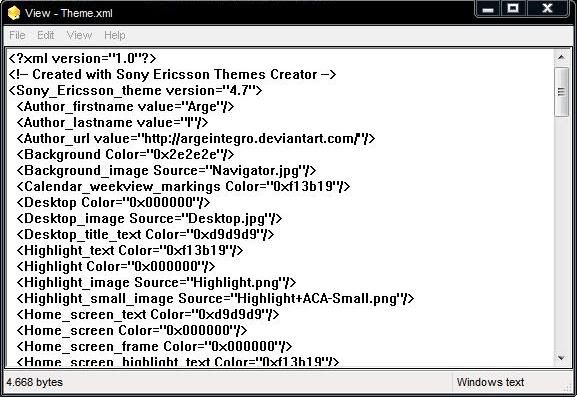
Task: Maximize the Theme.xml viewer window
Action: click(x=513, y=9)
